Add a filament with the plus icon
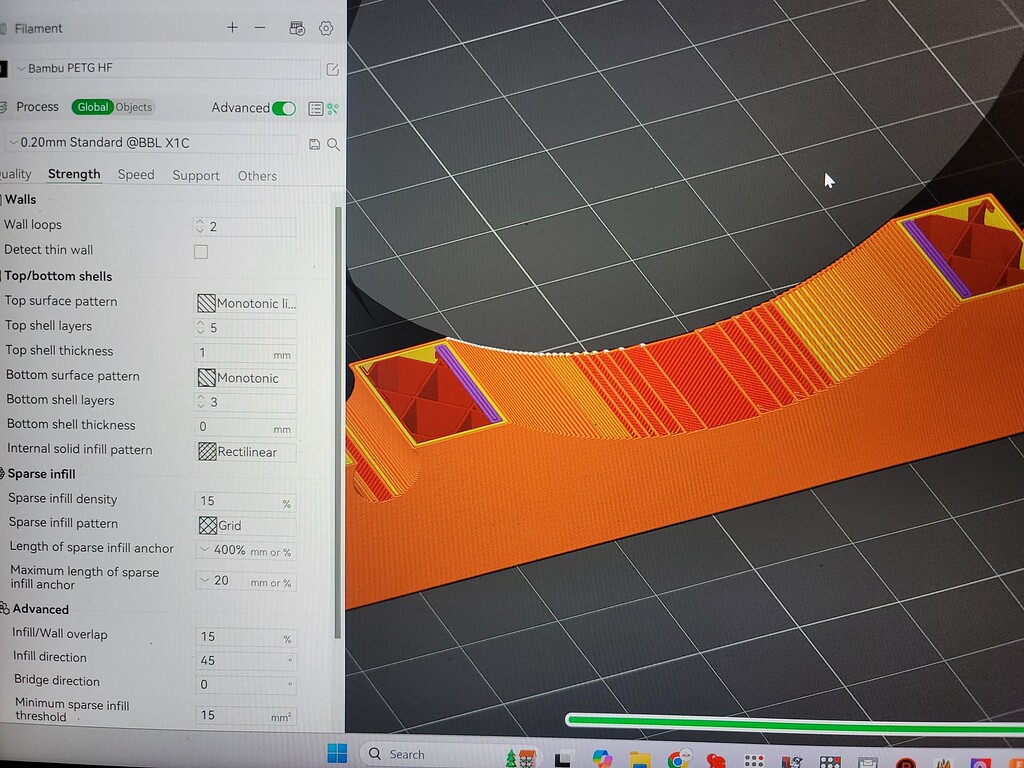 click(x=232, y=27)
